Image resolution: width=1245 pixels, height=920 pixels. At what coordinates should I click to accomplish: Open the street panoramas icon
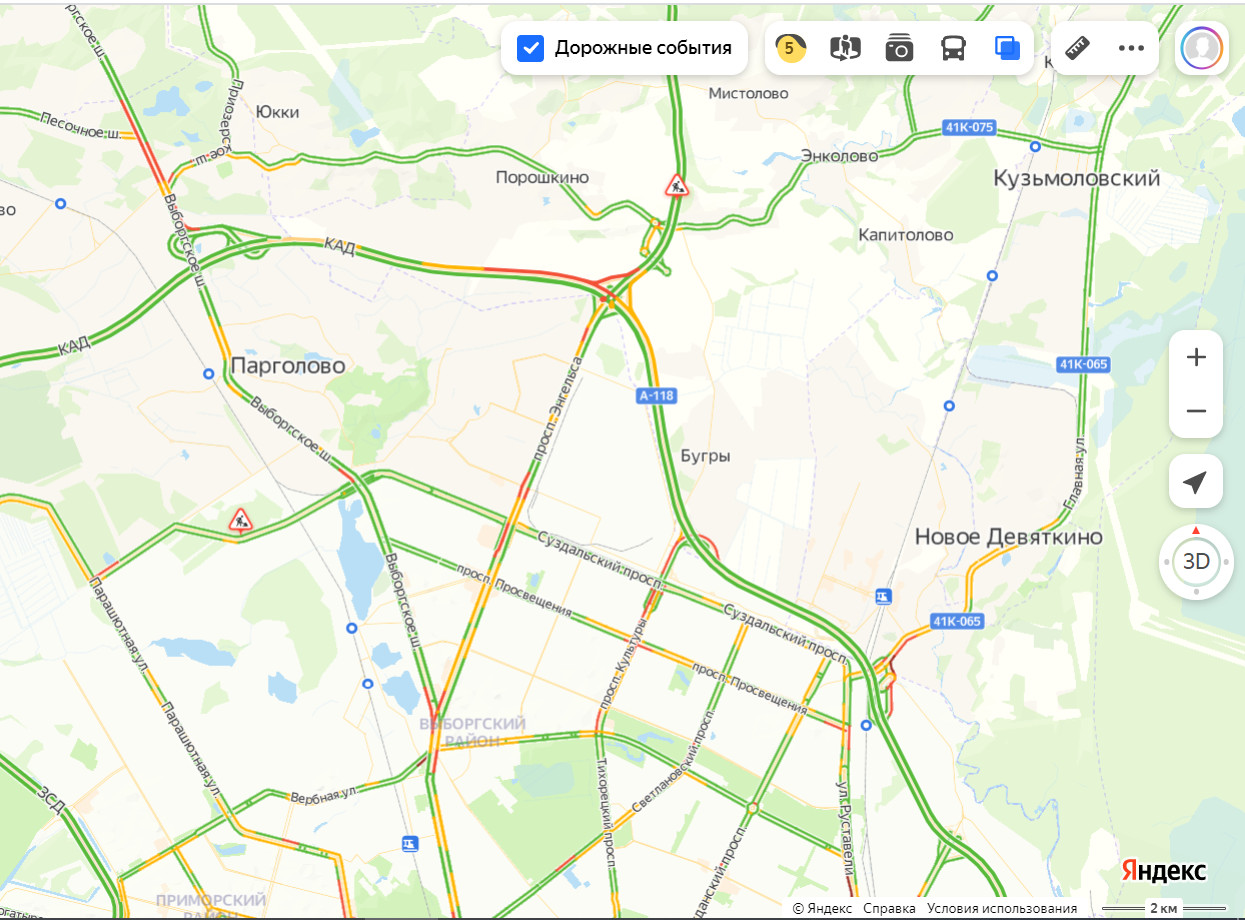point(845,48)
